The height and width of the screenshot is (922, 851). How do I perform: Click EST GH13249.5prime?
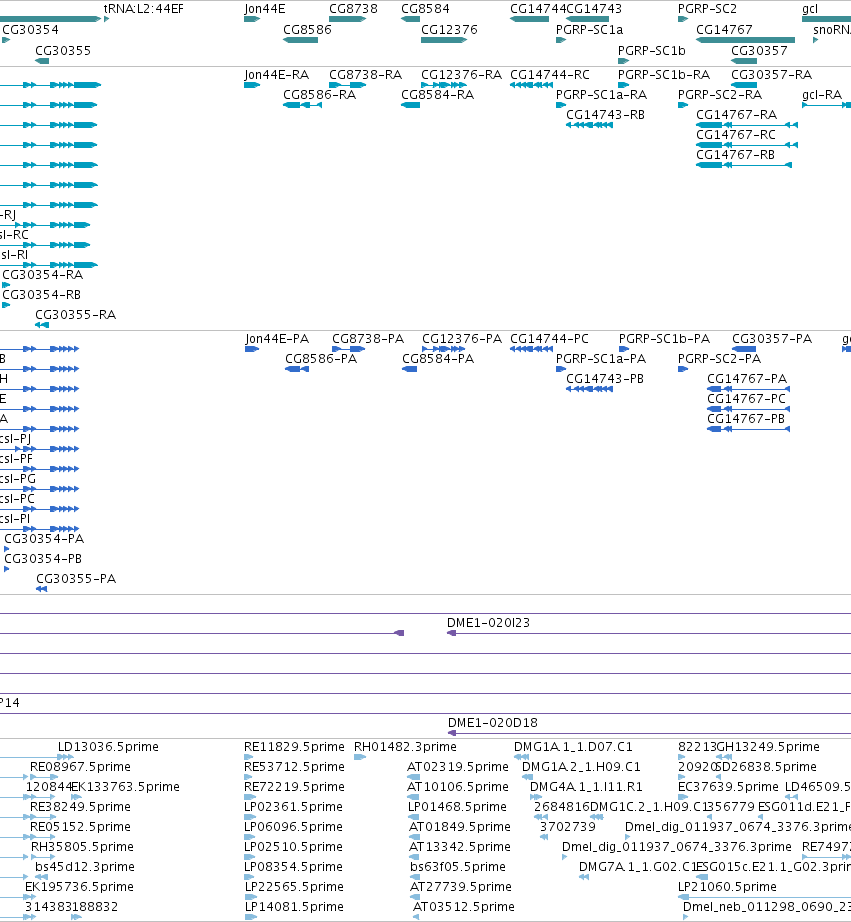tap(768, 747)
